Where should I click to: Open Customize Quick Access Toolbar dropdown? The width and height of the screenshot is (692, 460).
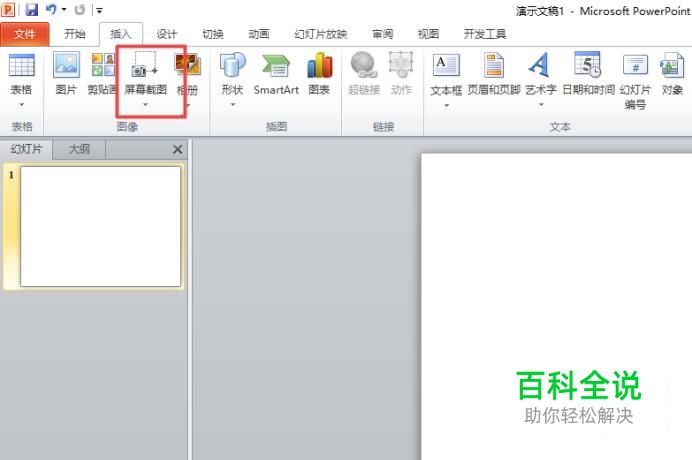[99, 10]
